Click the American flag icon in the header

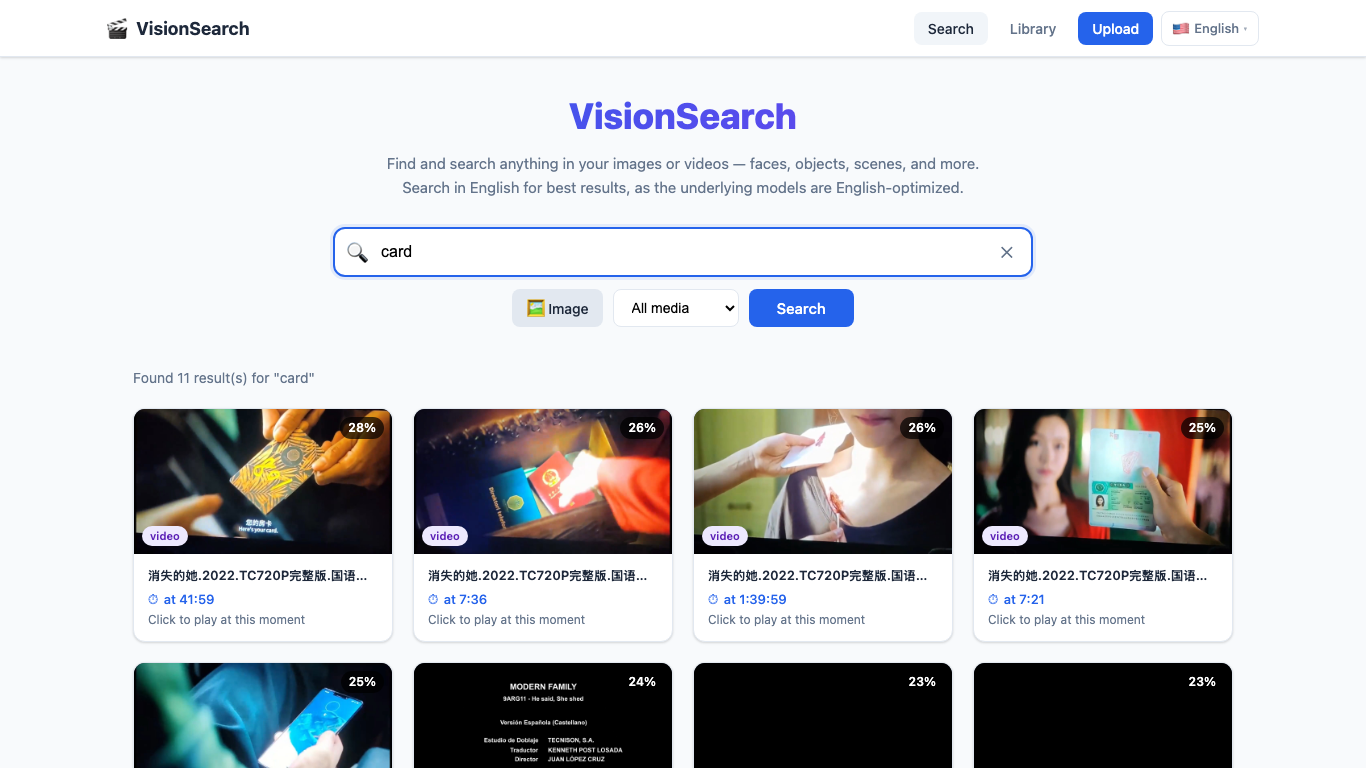point(1181,28)
